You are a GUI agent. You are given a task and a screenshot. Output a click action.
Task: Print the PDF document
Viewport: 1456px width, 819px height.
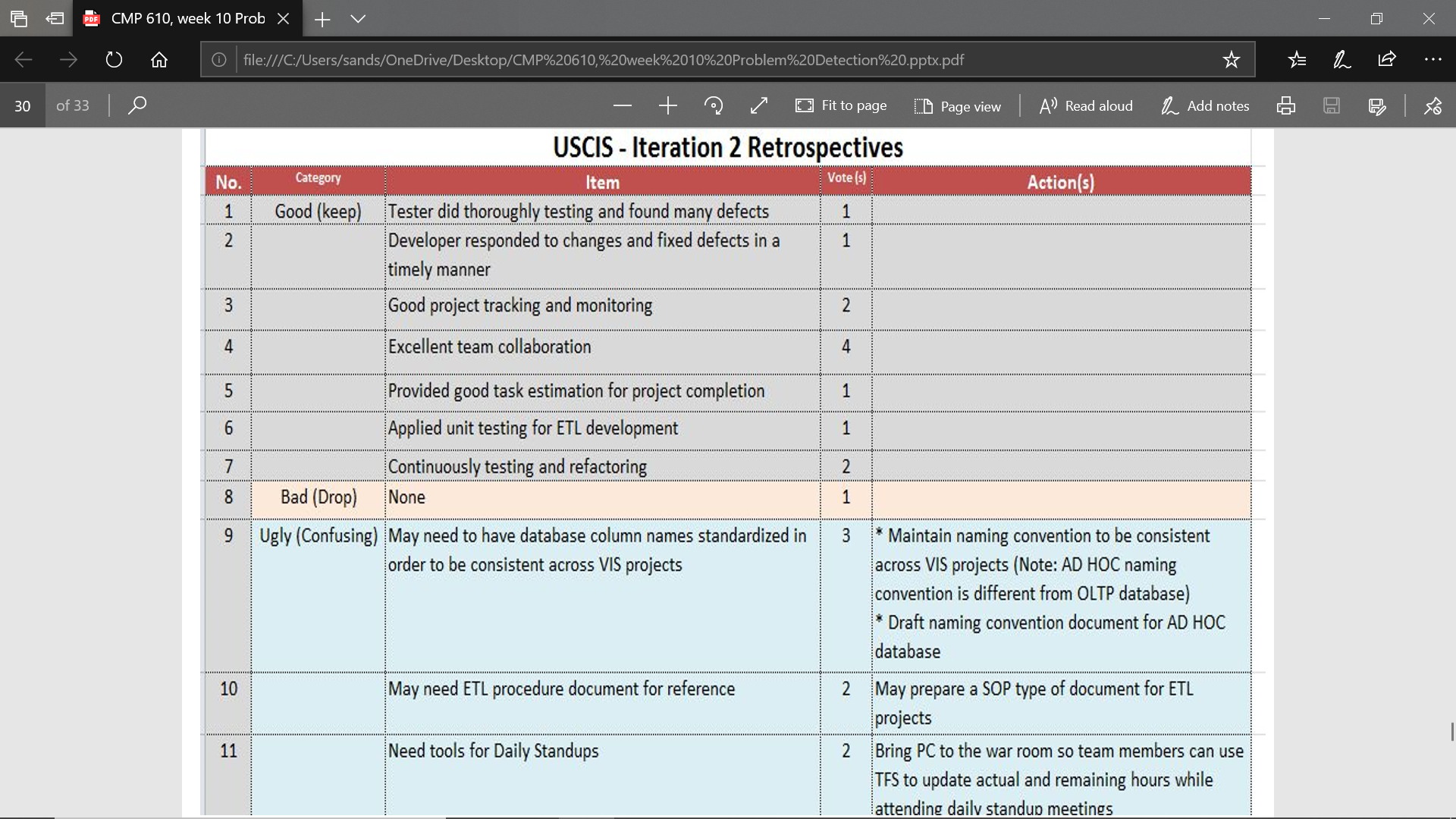(x=1286, y=105)
